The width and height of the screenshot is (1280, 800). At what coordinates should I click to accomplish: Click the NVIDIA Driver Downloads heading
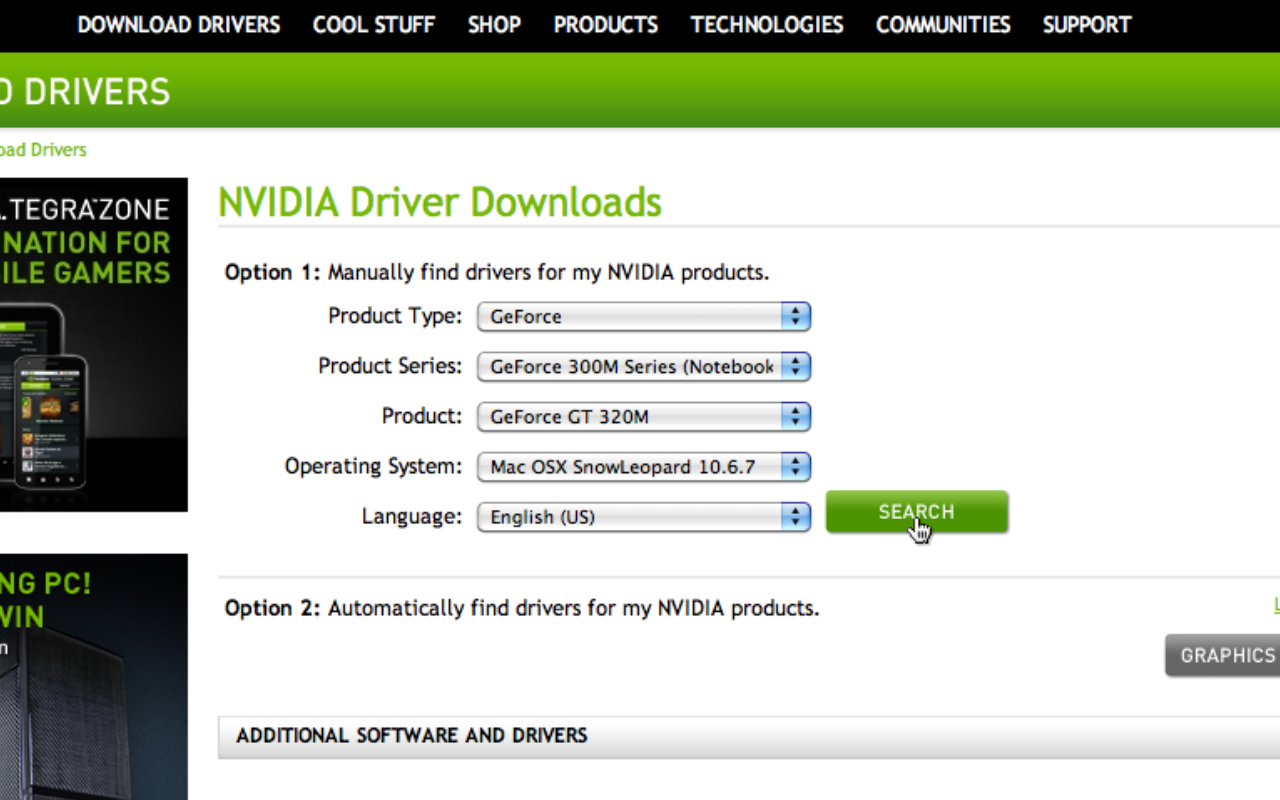tap(440, 202)
